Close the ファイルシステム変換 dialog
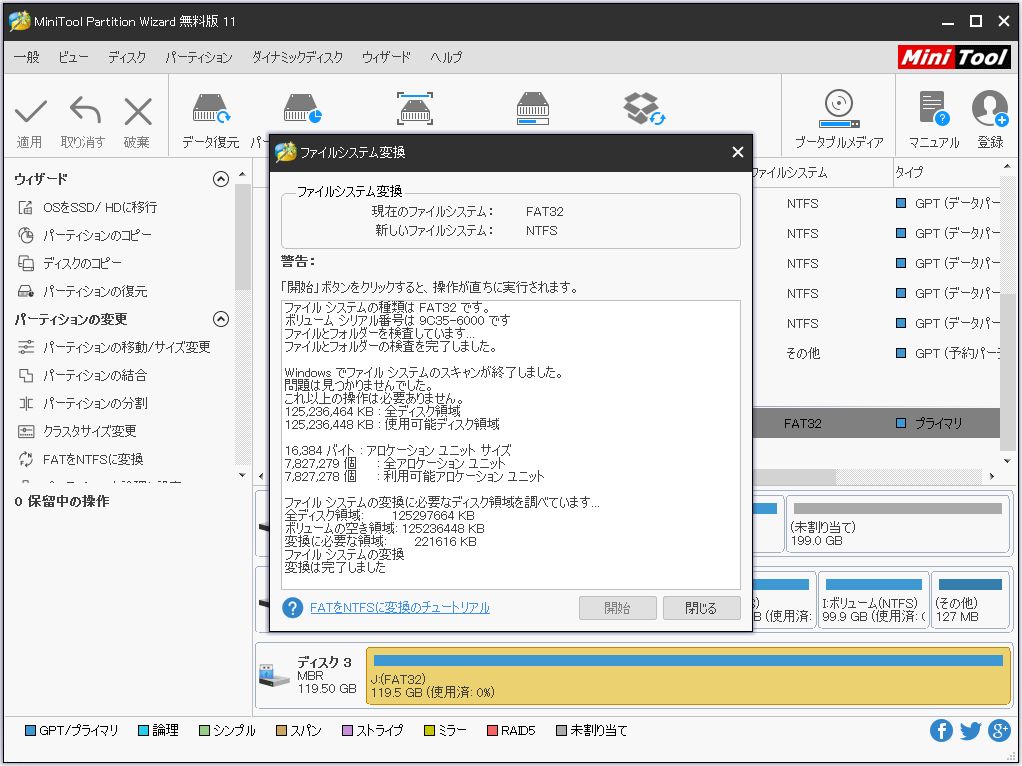1022x766 pixels. (737, 152)
